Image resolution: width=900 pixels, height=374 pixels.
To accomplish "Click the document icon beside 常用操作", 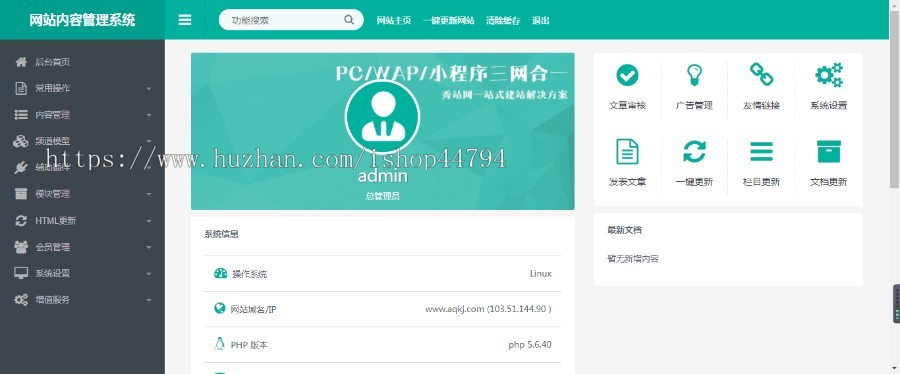I will (x=21, y=88).
